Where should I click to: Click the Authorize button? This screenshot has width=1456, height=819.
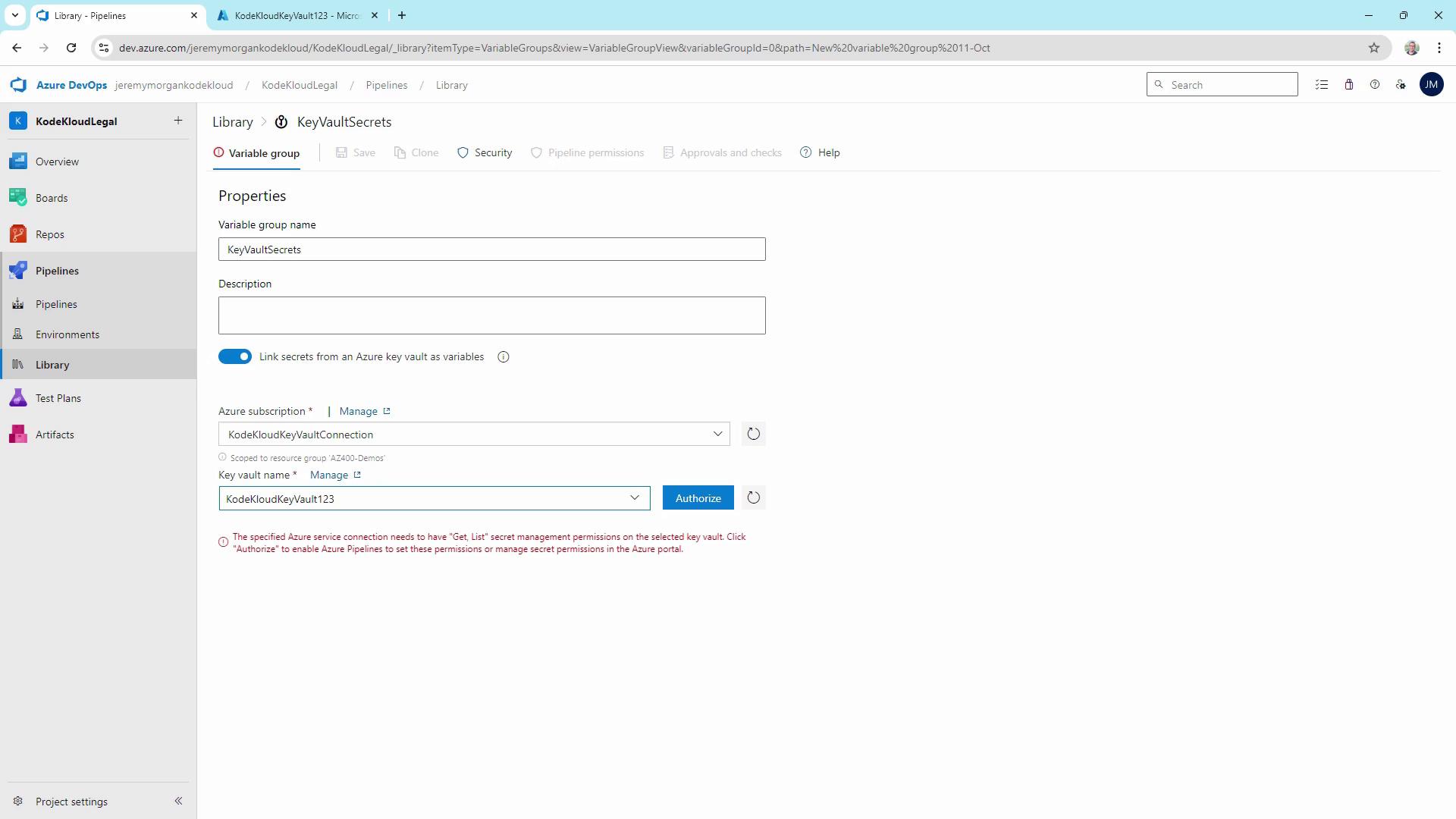click(x=698, y=498)
